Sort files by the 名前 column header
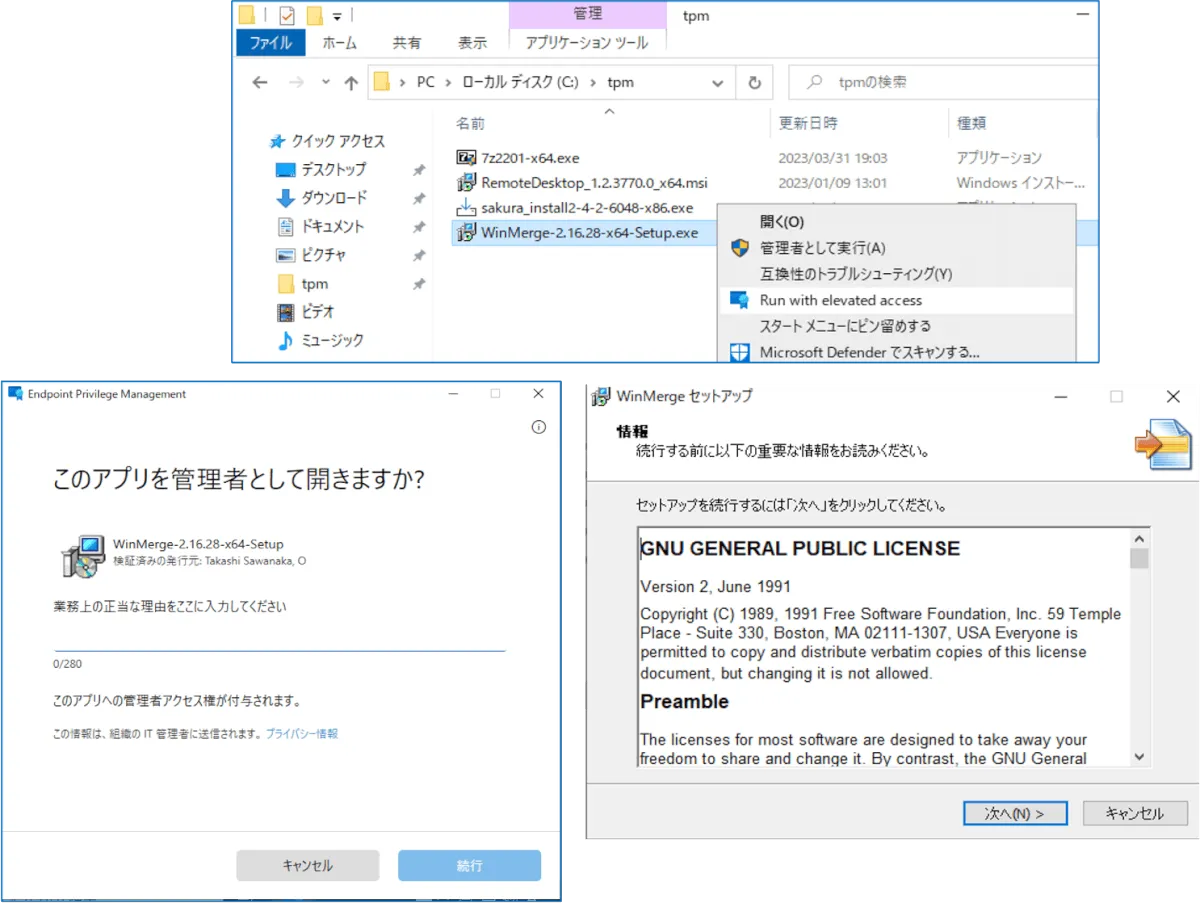 click(470, 123)
